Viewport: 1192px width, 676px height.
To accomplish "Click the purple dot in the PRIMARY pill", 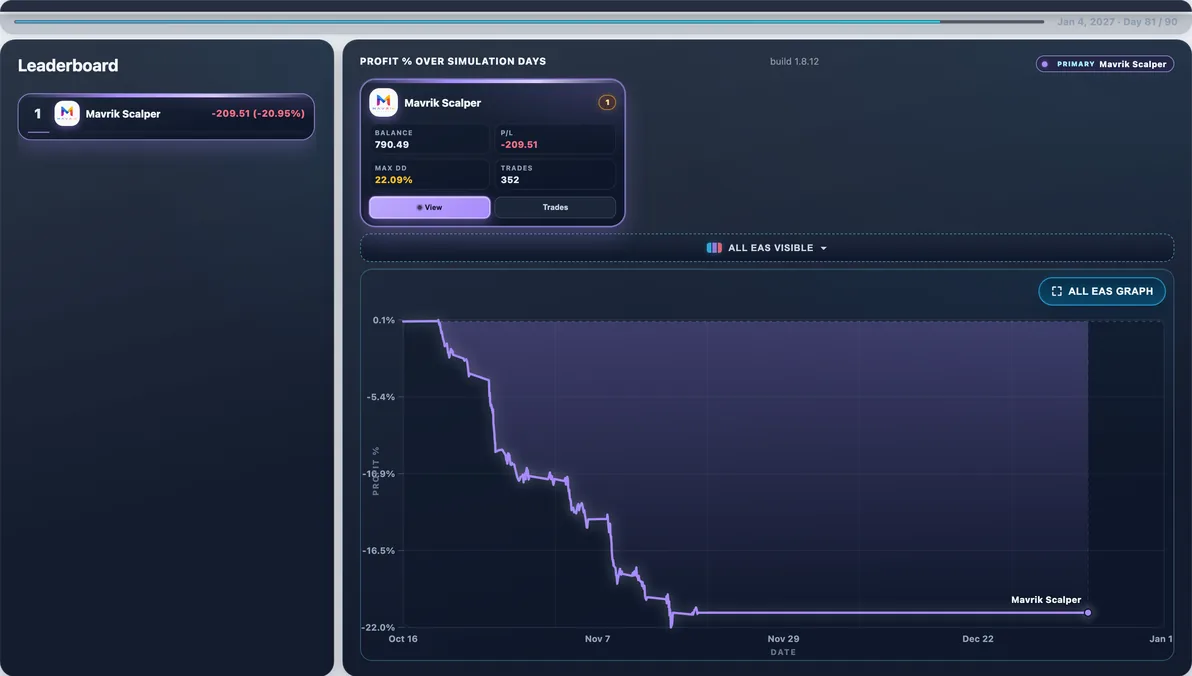I will click(x=1045, y=64).
